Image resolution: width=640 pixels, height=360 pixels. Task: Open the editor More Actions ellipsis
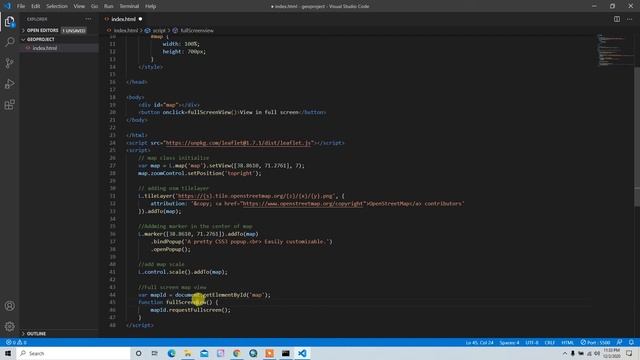pyautogui.click(x=629, y=19)
